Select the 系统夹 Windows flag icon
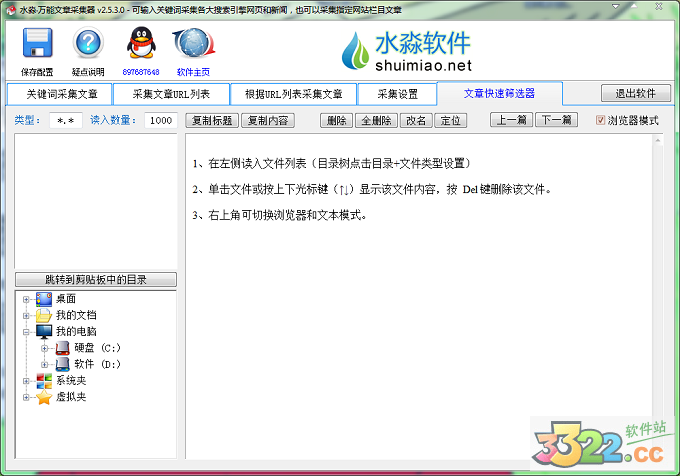This screenshot has width=680, height=476. pyautogui.click(x=44, y=381)
